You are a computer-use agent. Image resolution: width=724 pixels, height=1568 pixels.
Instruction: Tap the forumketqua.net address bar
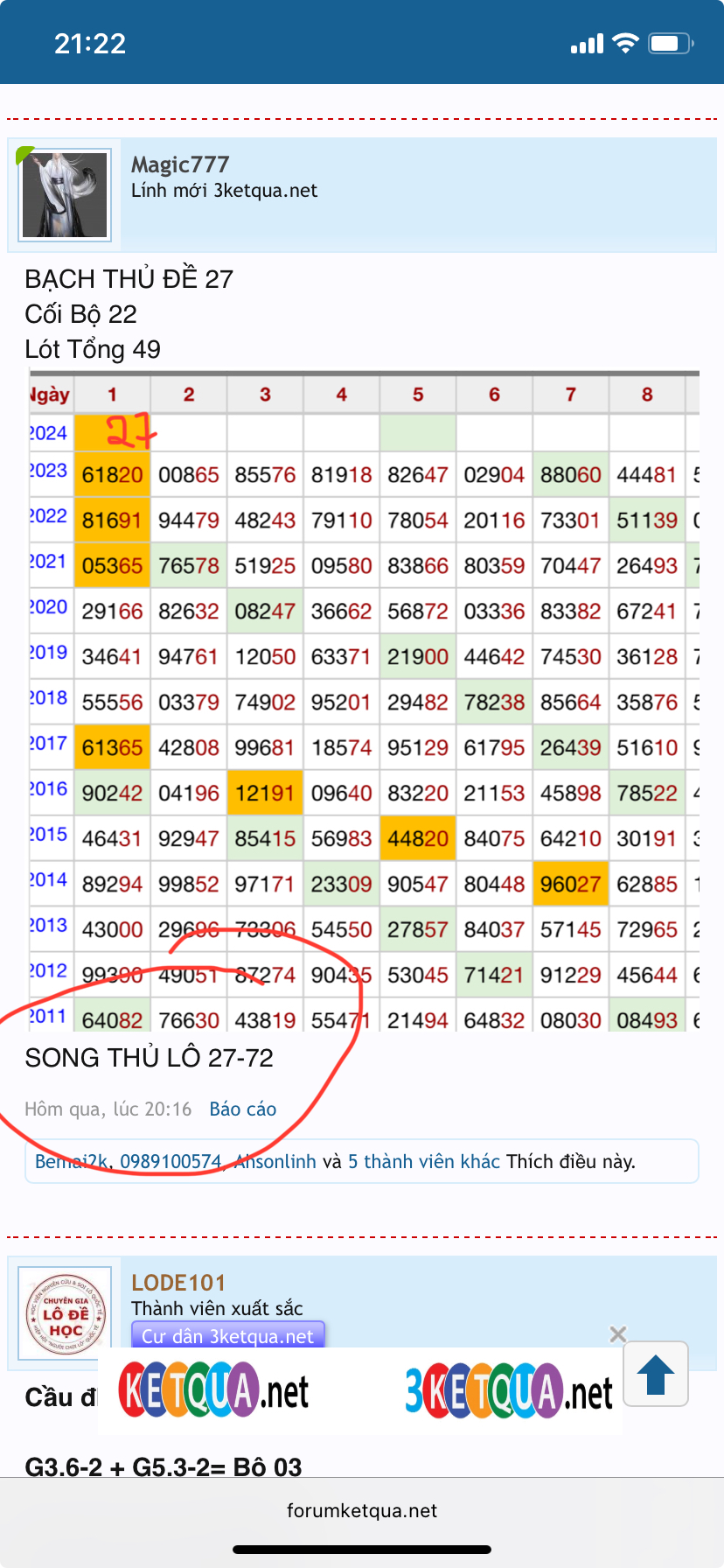362,1510
